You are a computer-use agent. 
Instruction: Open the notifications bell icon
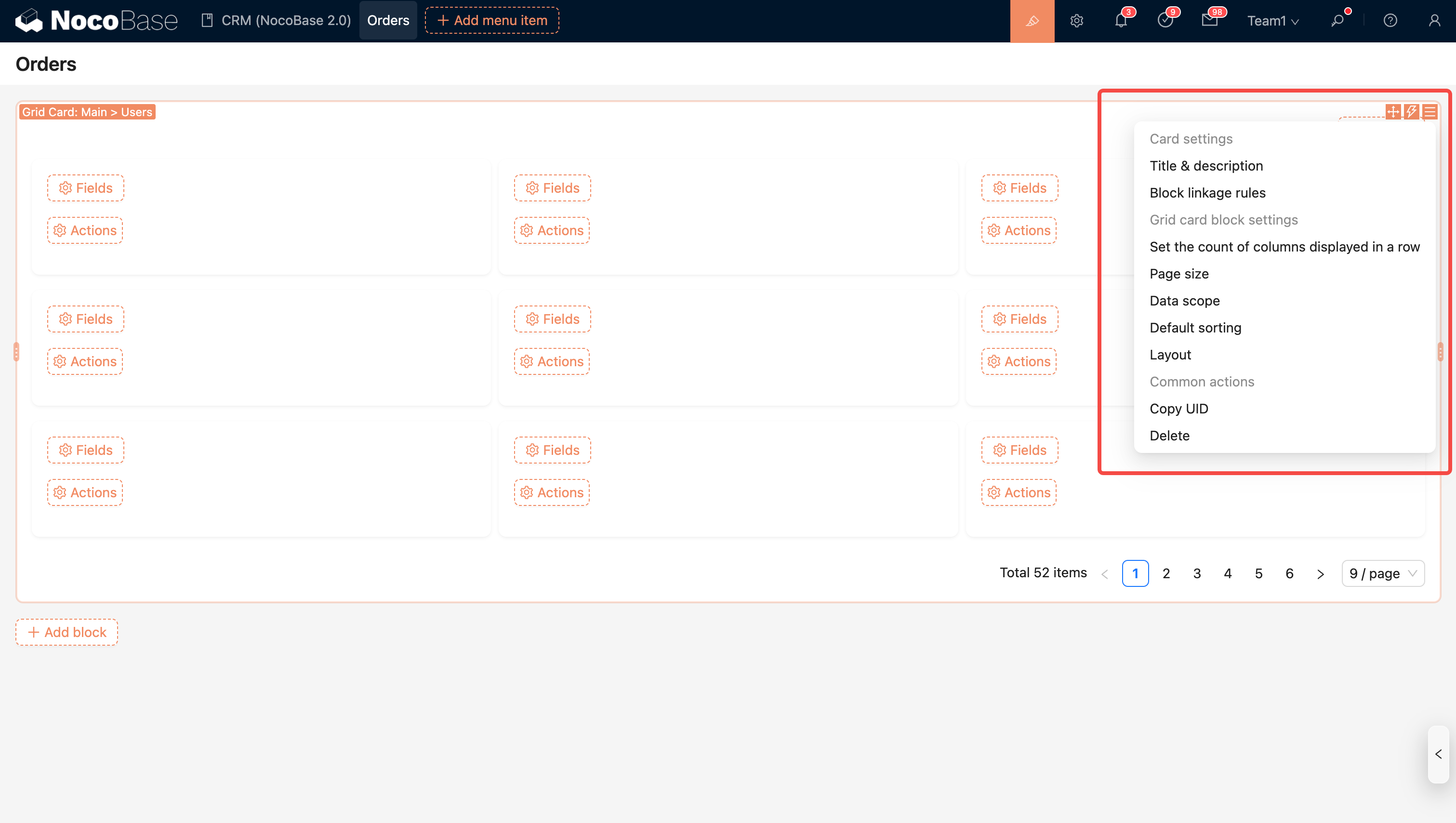coord(1121,21)
